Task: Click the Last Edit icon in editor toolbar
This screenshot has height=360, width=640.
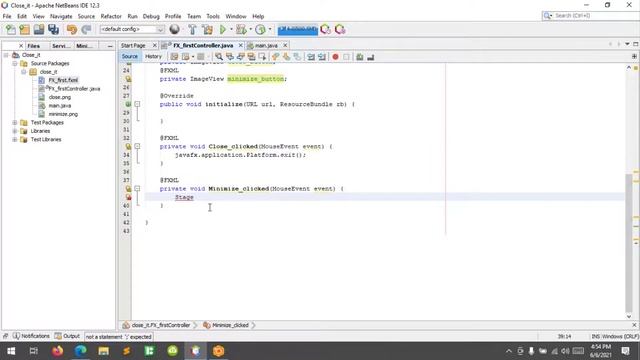Action: (x=174, y=57)
